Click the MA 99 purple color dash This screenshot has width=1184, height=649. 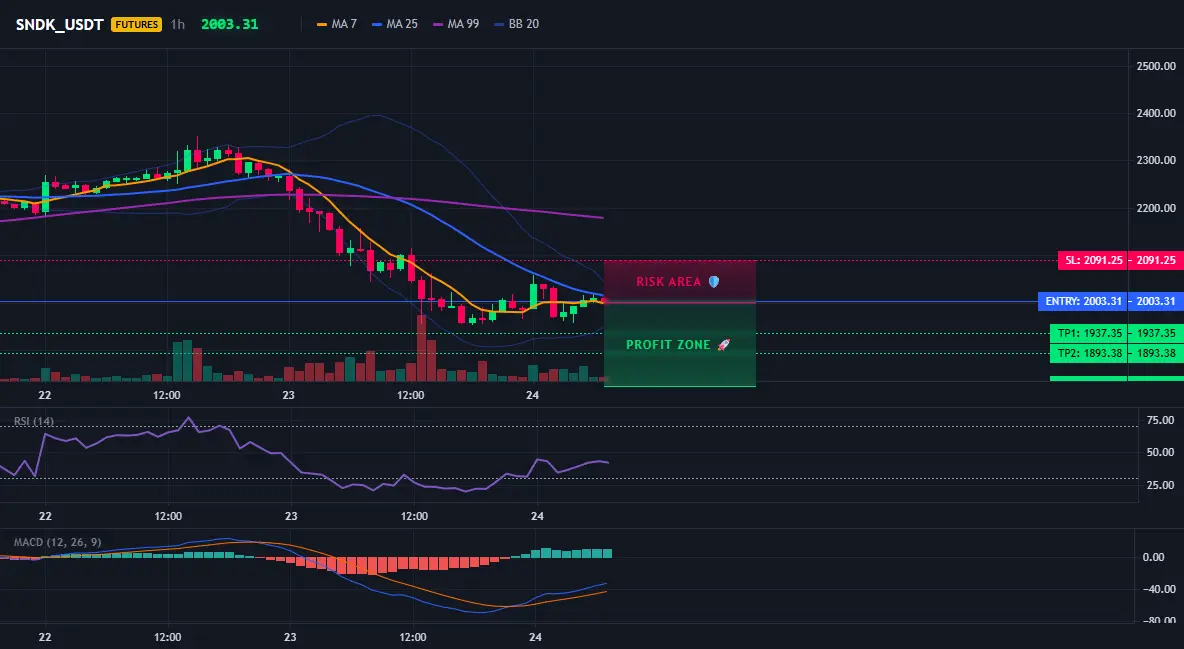click(x=438, y=24)
